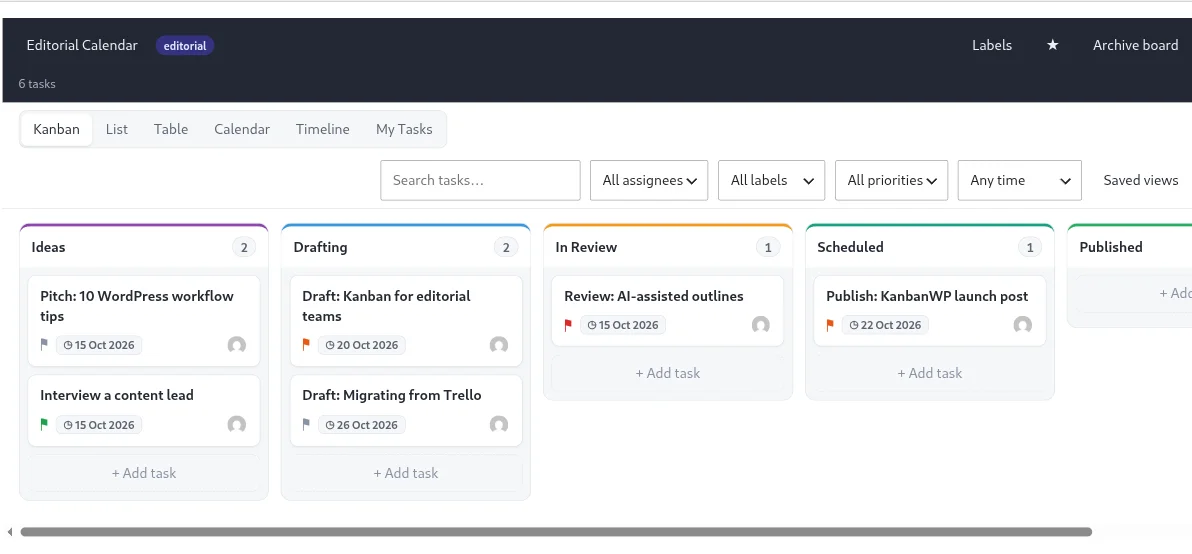Open the All labels filter dropdown
Screen dimensions: 1192x554
772,180
